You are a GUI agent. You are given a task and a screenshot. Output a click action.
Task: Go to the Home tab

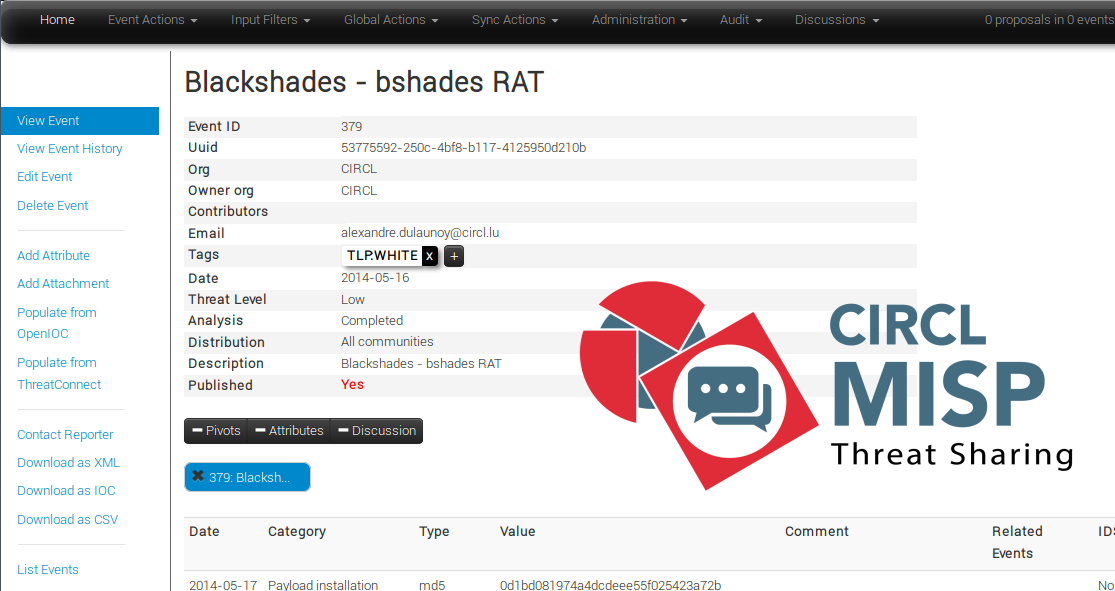[57, 20]
